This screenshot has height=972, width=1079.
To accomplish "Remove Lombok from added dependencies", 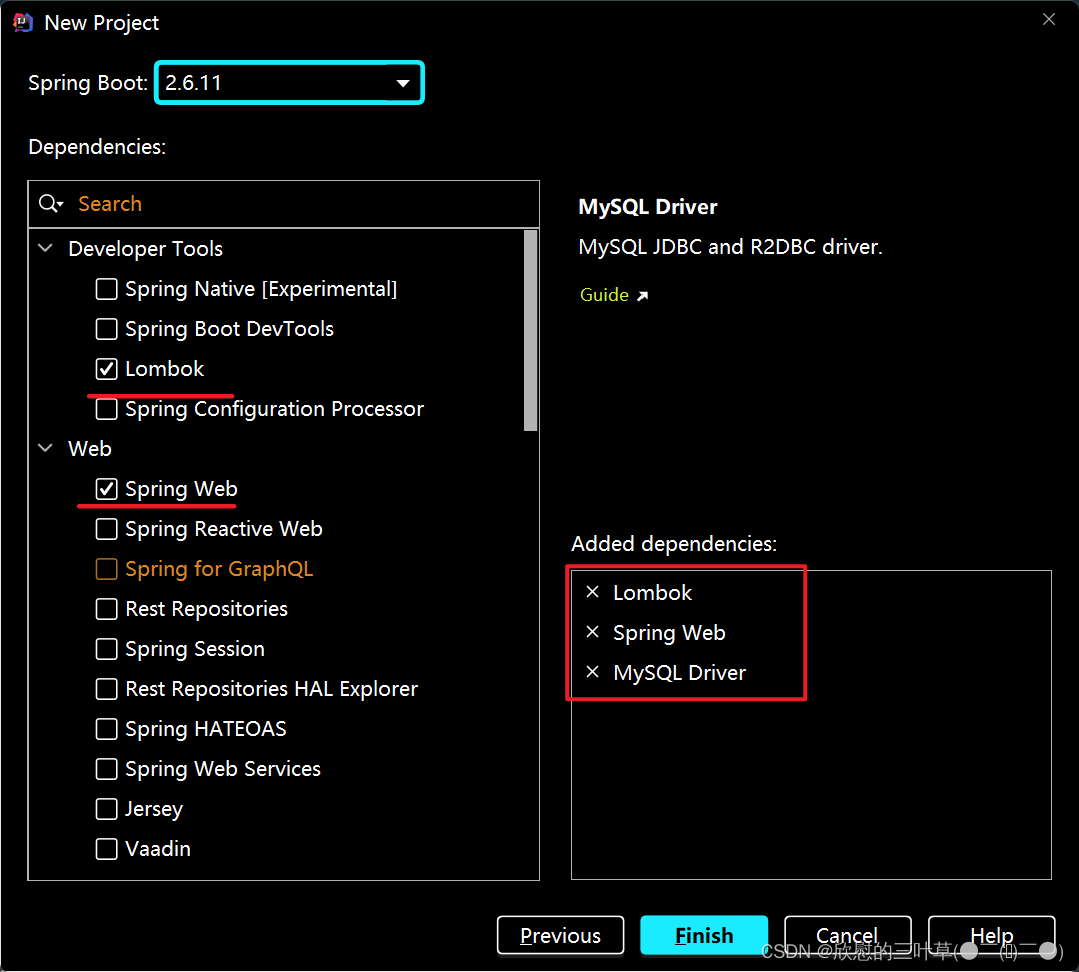I will coord(592,592).
